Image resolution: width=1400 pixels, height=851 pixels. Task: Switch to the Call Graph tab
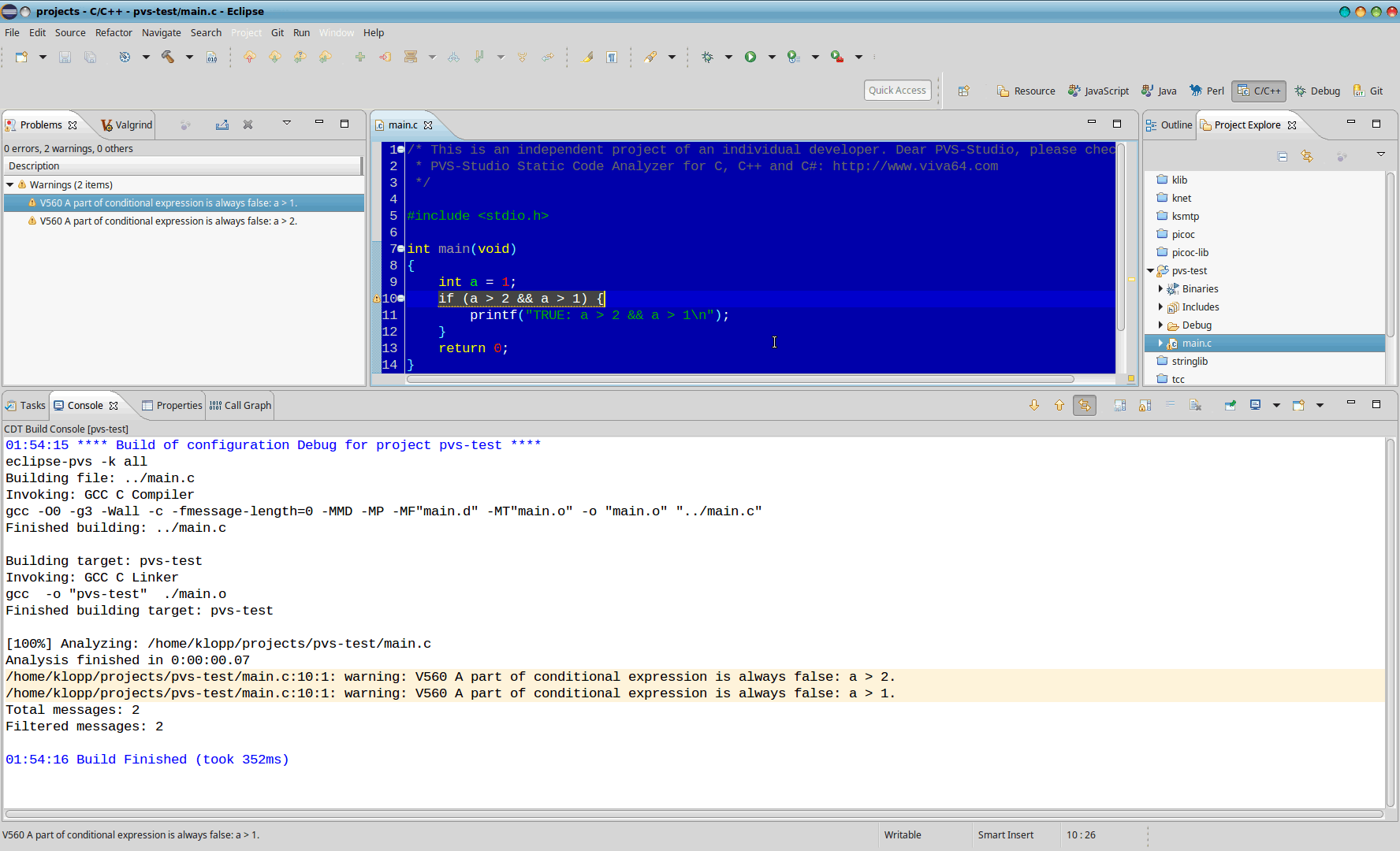click(240, 405)
